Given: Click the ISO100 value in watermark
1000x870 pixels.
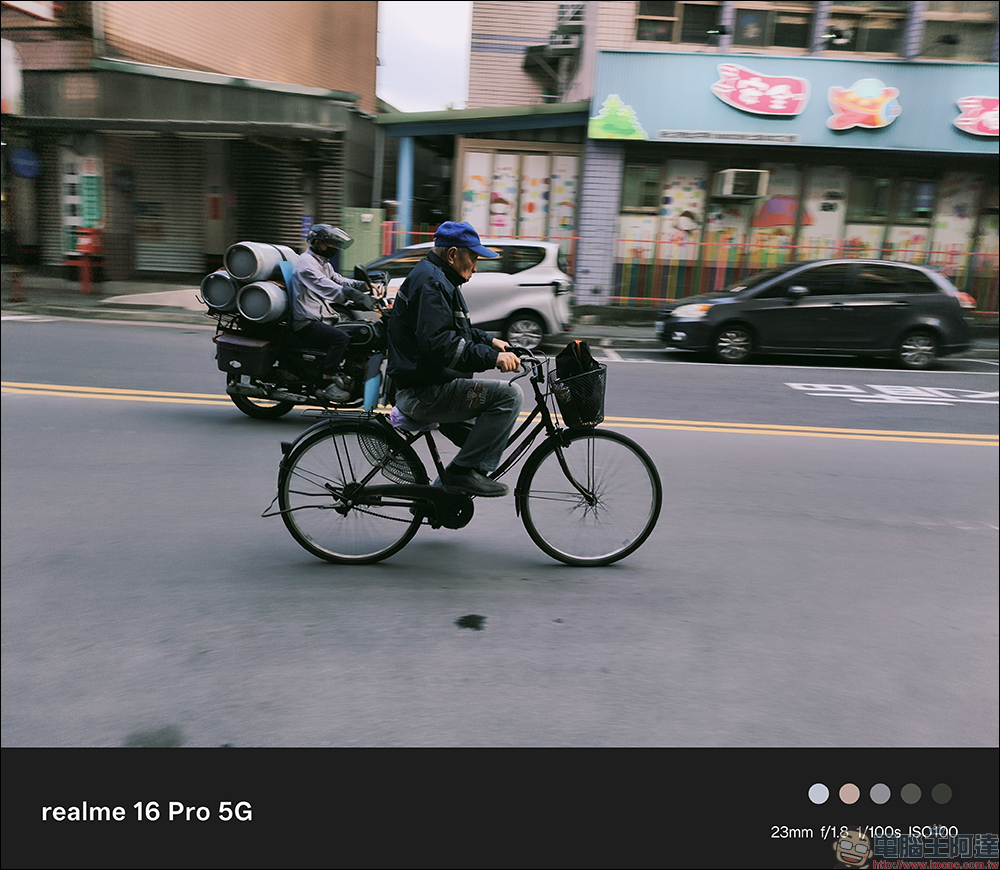Looking at the screenshot, I should (932, 831).
